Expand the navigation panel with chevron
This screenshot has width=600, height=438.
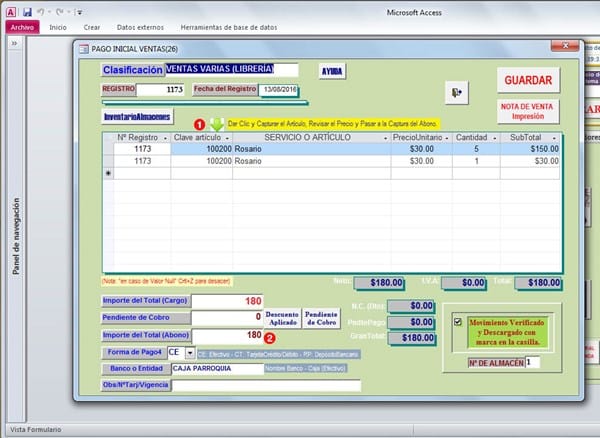13,44
